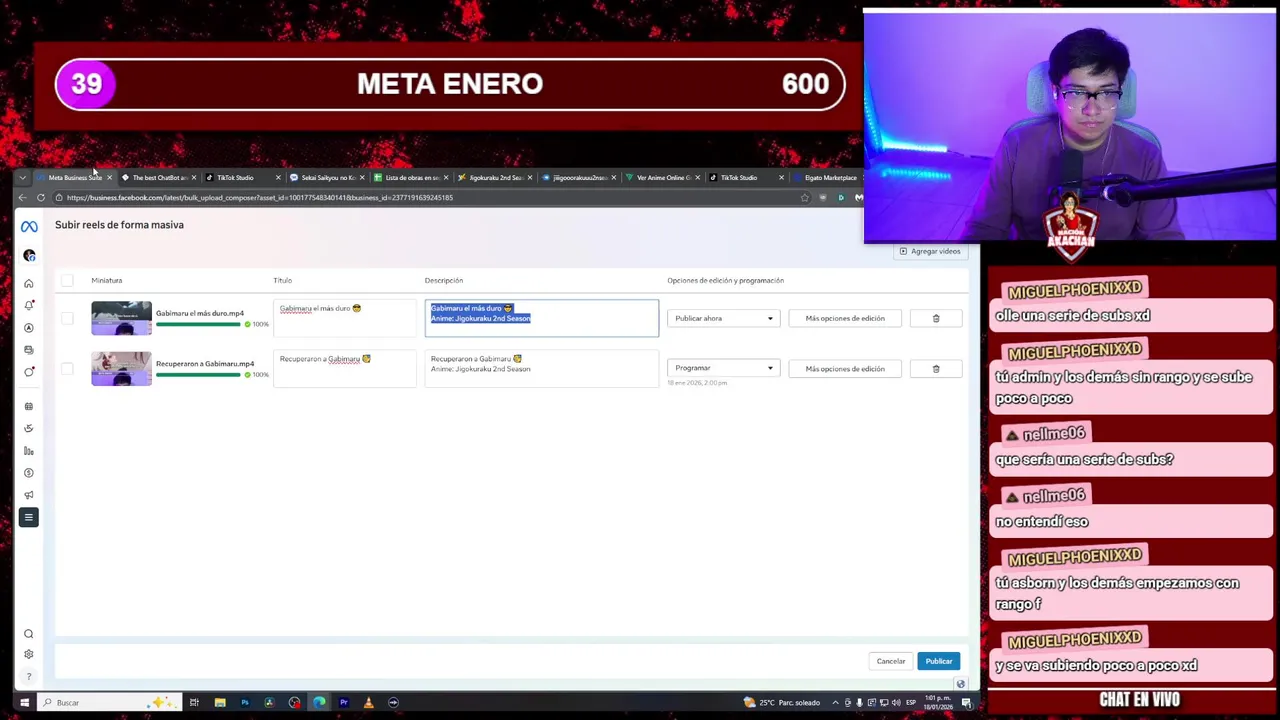Open Premiere Pro from the taskbar

[343, 702]
